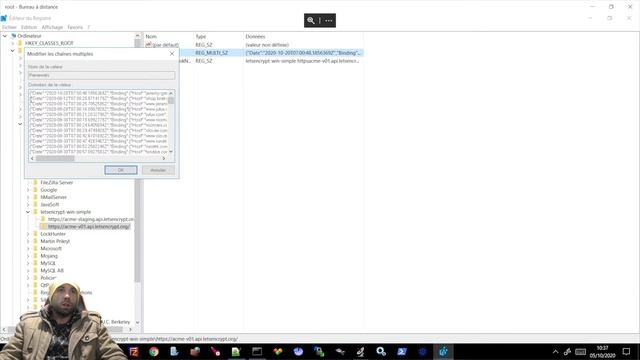Select the "(valeur non définie)" data cell
640x360 pixels.
tap(267, 44)
